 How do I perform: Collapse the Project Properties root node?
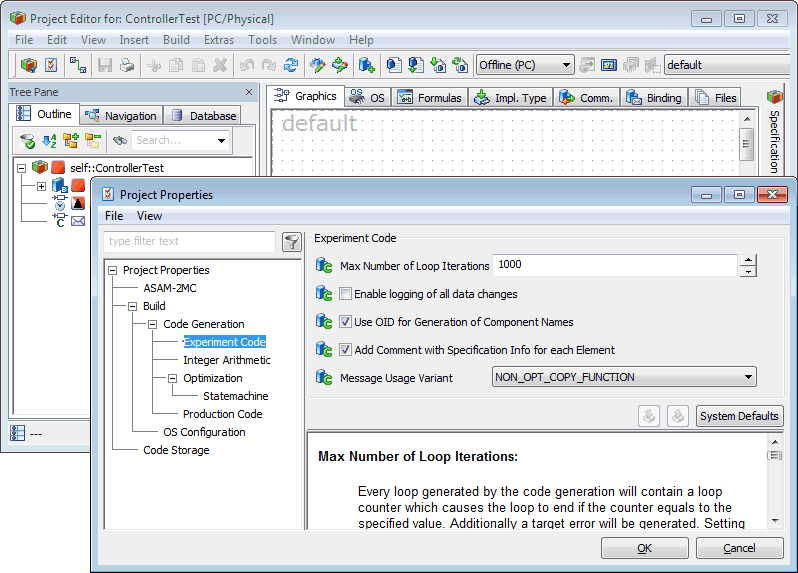click(x=112, y=270)
